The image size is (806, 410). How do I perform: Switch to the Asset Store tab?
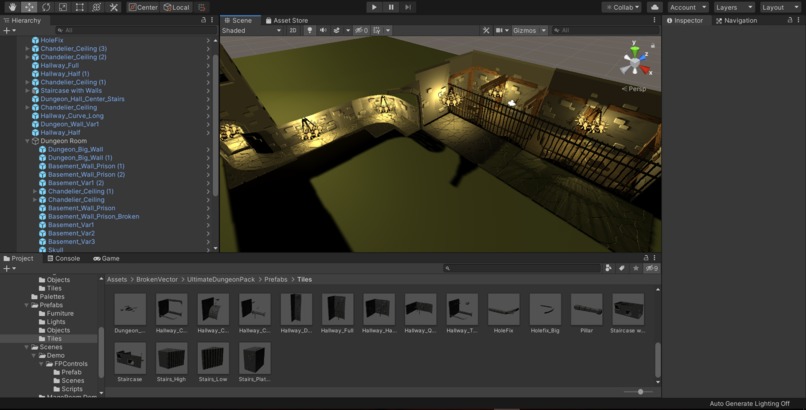pyautogui.click(x=287, y=21)
